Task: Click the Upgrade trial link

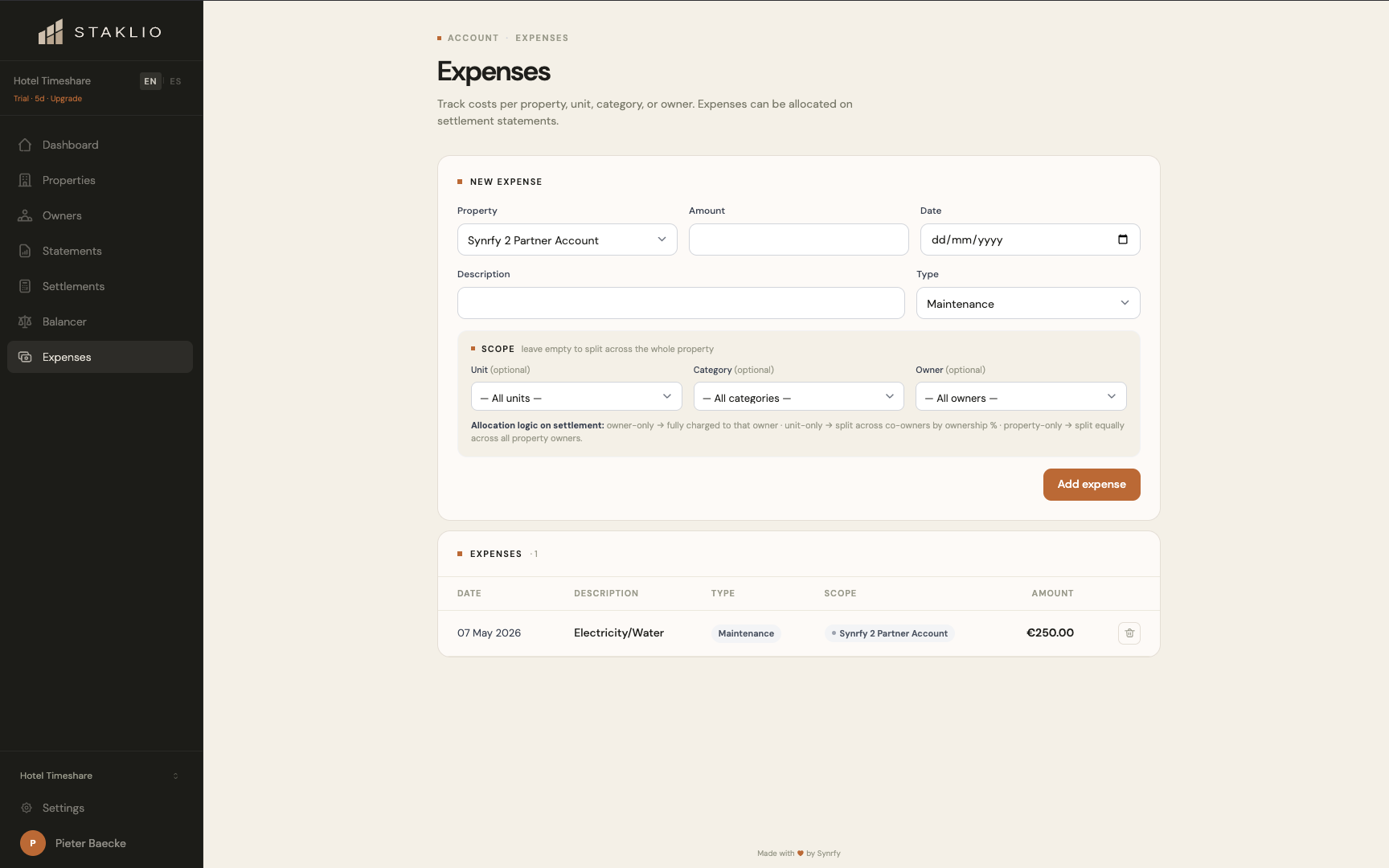Action: [x=66, y=99]
